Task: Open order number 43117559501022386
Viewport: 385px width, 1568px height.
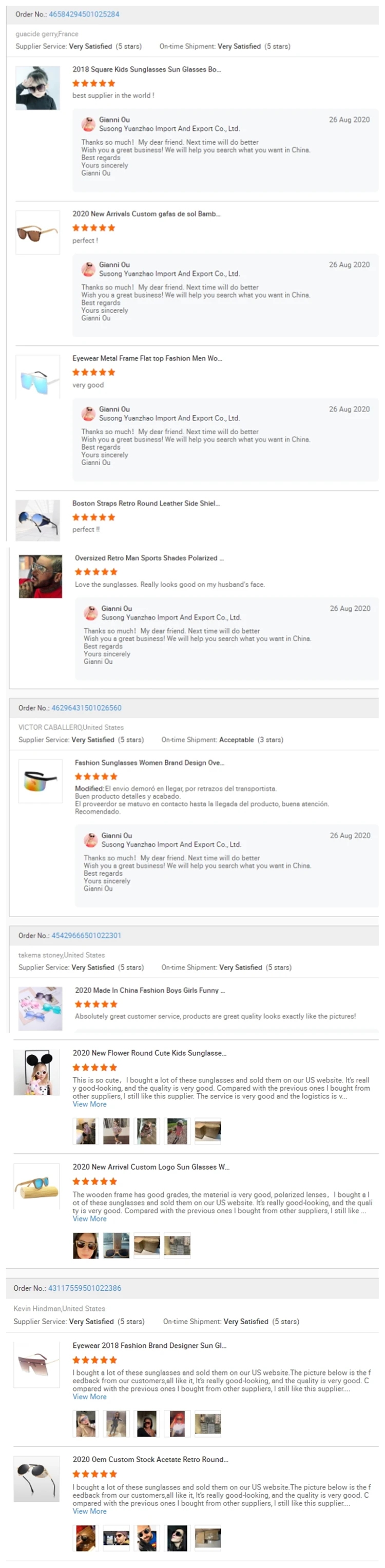Action: tap(85, 1288)
